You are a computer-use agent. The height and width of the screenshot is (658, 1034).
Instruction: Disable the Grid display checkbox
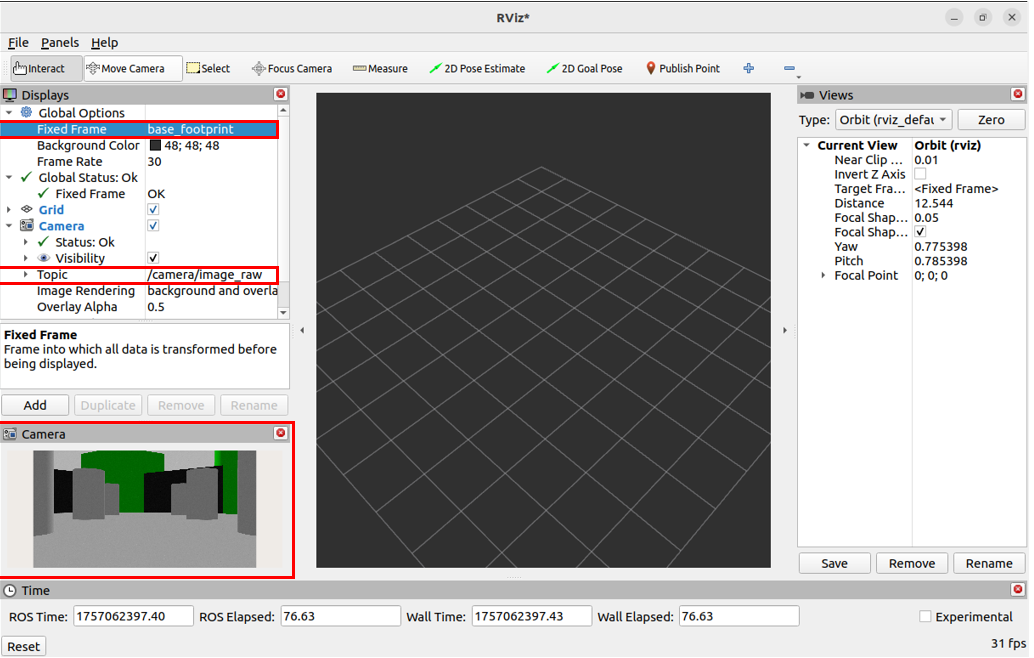pyautogui.click(x=153, y=210)
